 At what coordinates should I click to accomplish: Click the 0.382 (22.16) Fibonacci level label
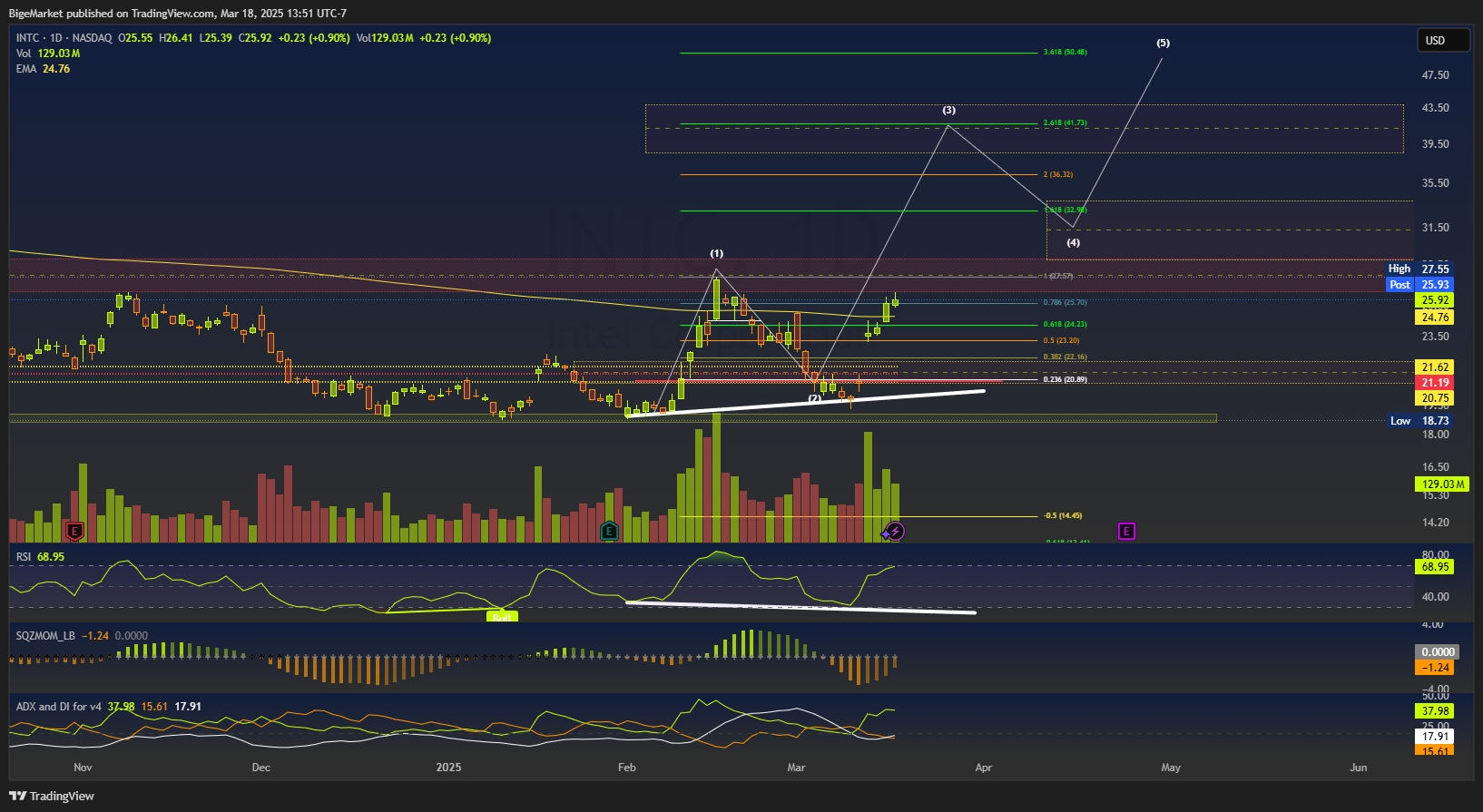pos(1065,357)
